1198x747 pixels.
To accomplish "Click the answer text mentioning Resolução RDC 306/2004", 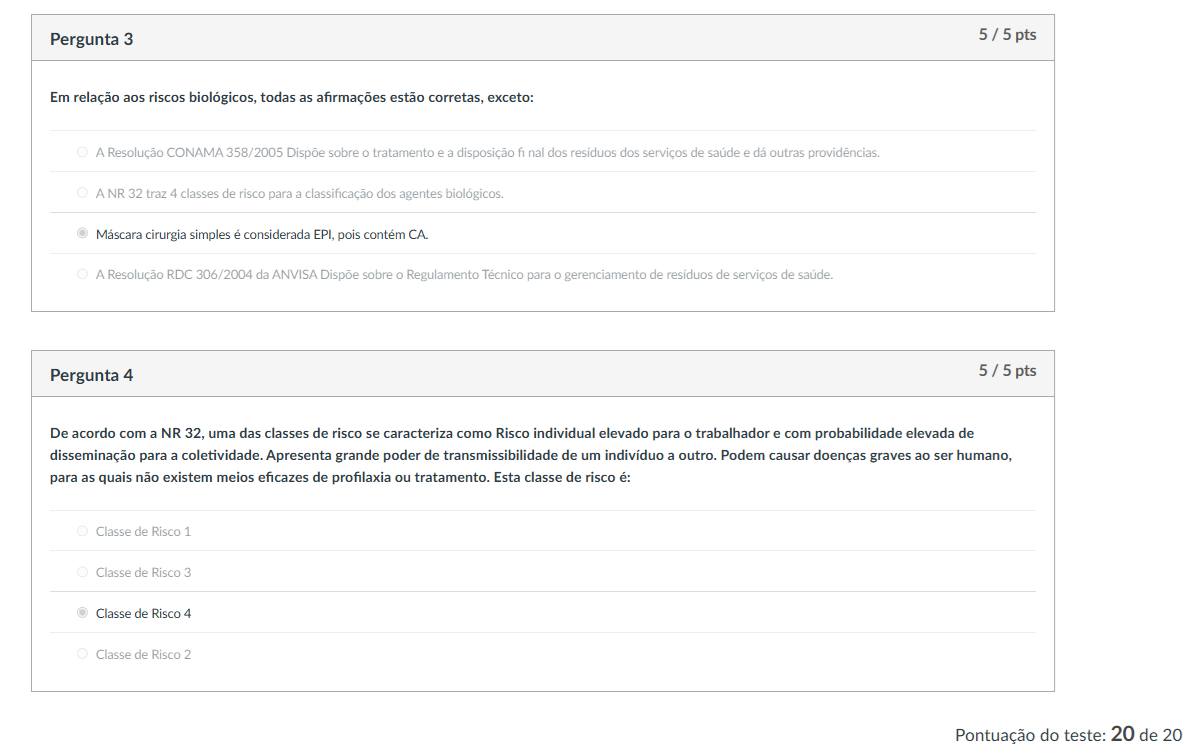I will (464, 274).
